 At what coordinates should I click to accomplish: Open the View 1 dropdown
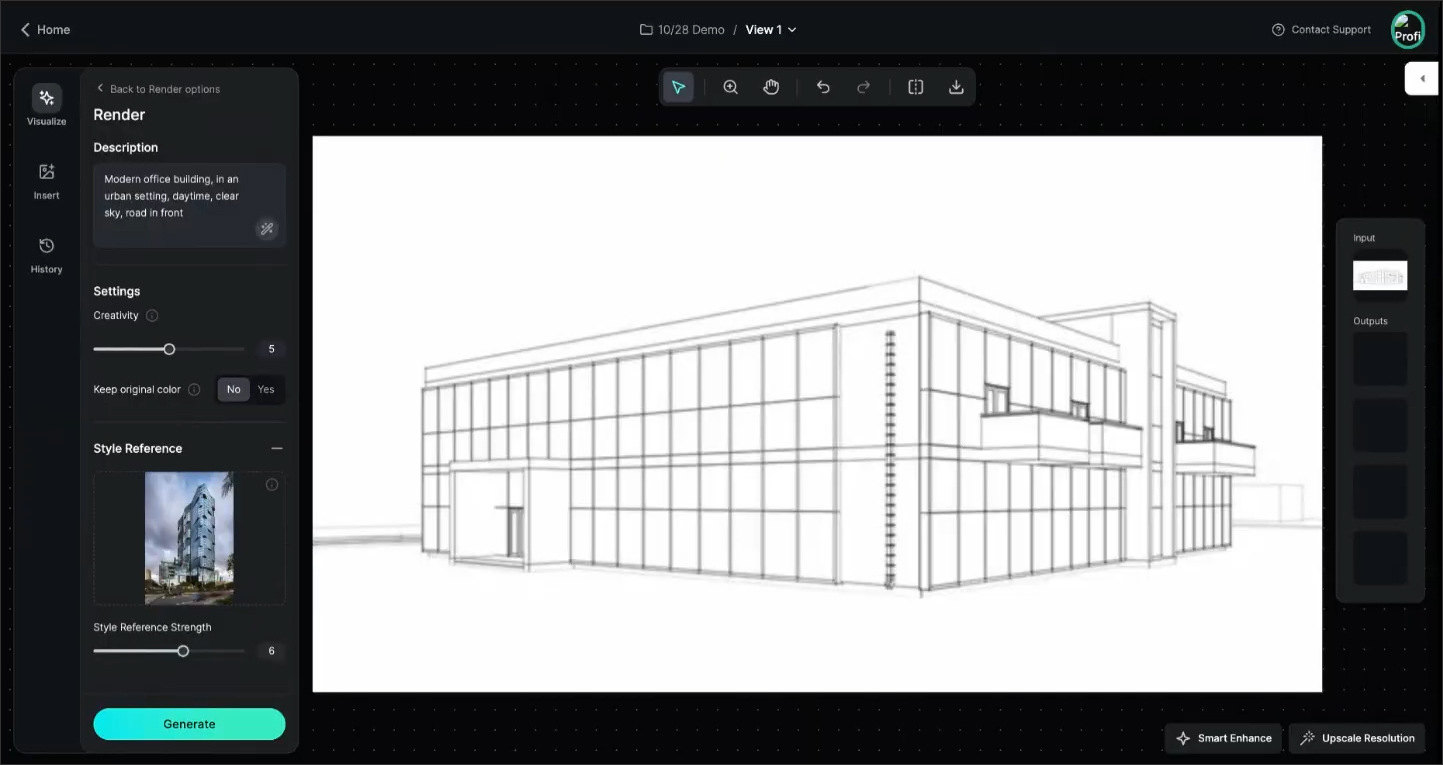(771, 30)
